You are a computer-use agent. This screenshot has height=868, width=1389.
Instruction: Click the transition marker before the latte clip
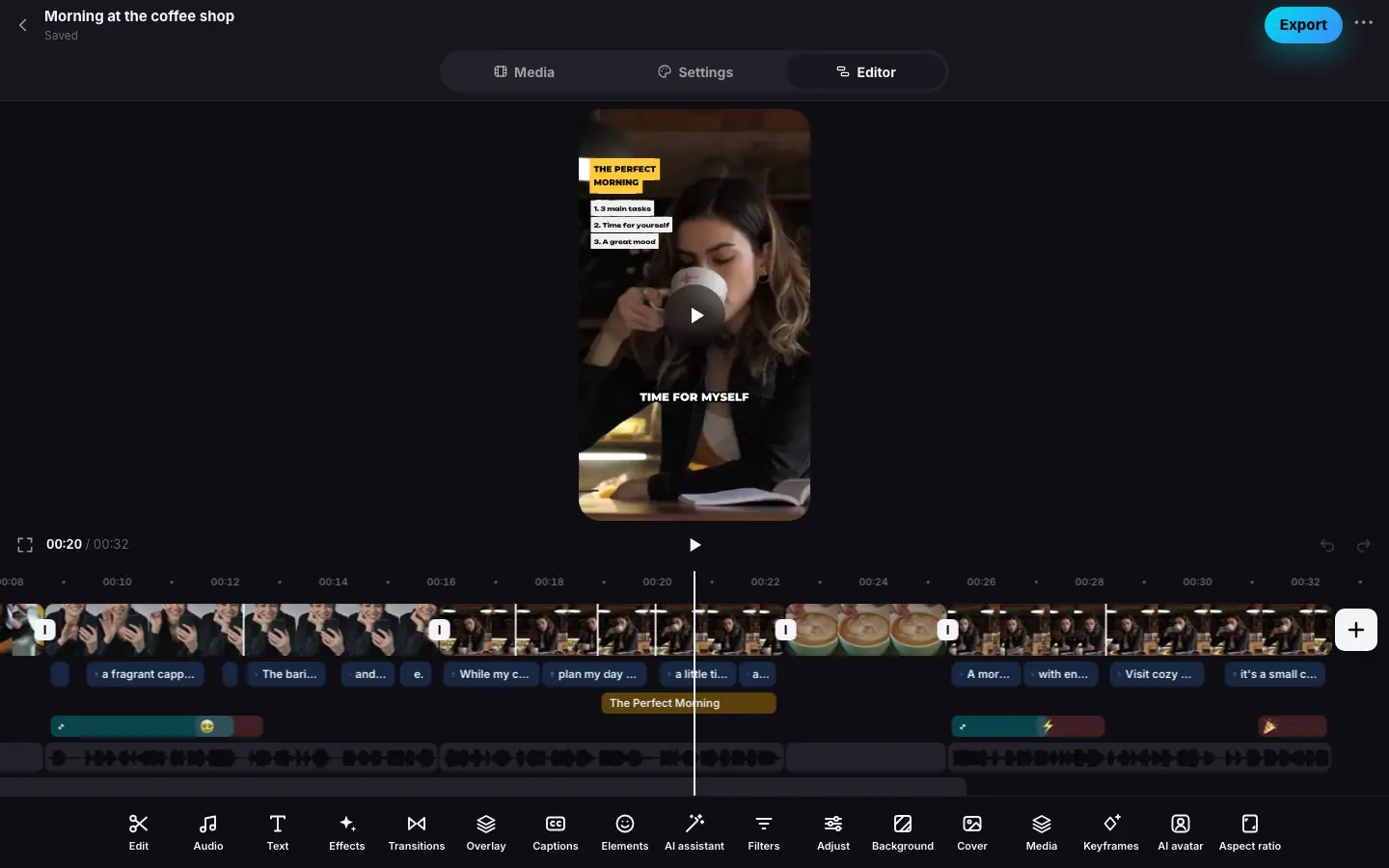click(786, 630)
